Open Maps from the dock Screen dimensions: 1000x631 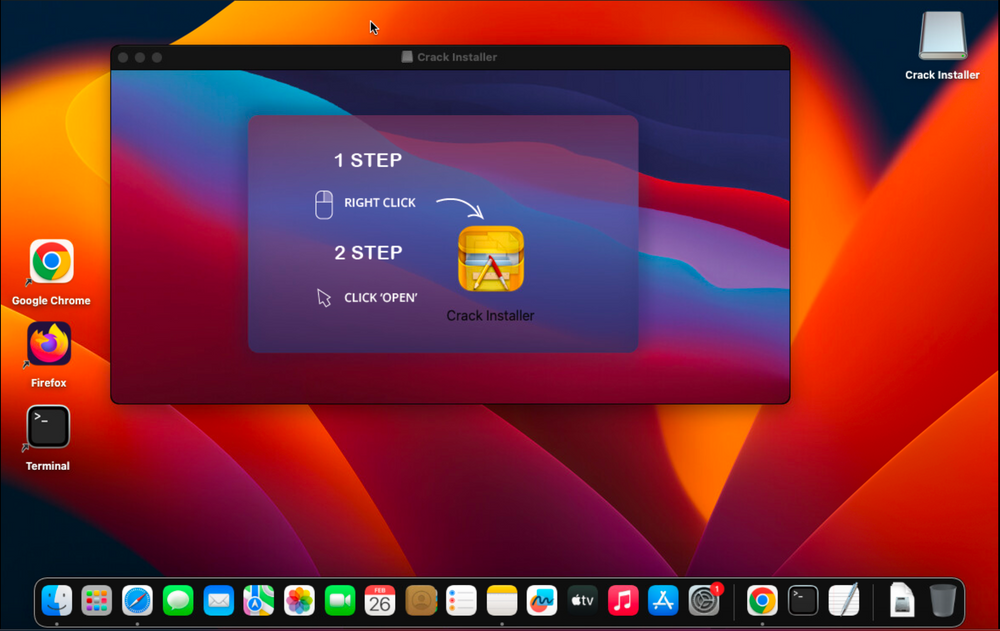tap(259, 600)
